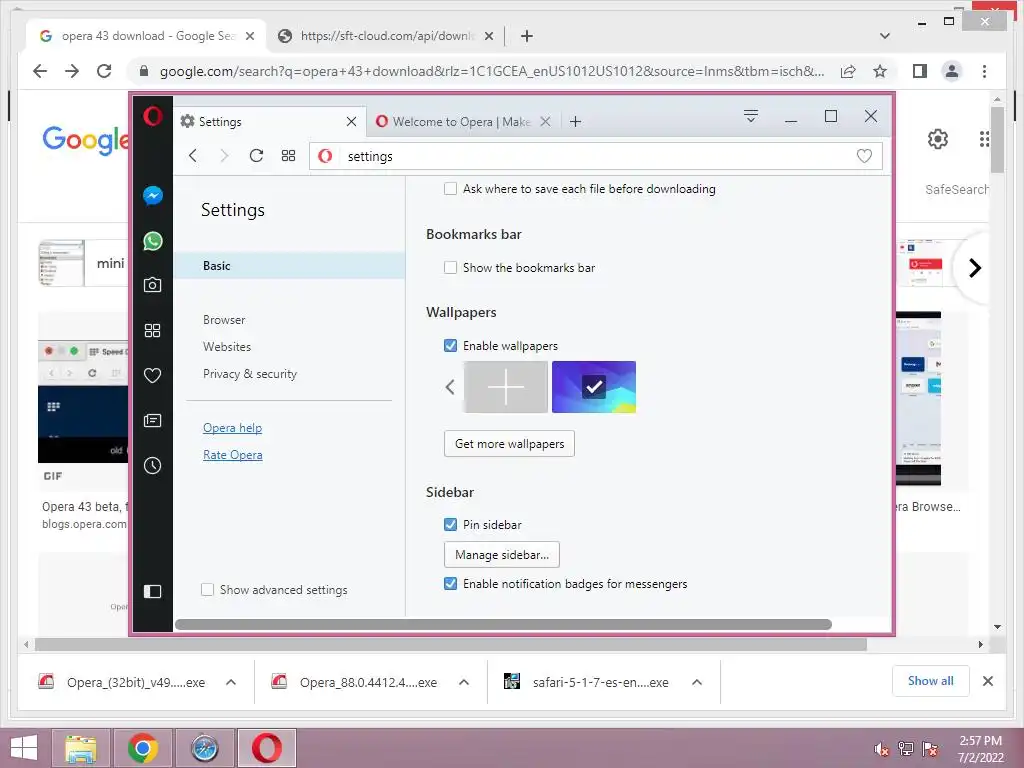Click Opera horizontal scrollbar
Image resolution: width=1024 pixels, height=768 pixels.
click(503, 624)
